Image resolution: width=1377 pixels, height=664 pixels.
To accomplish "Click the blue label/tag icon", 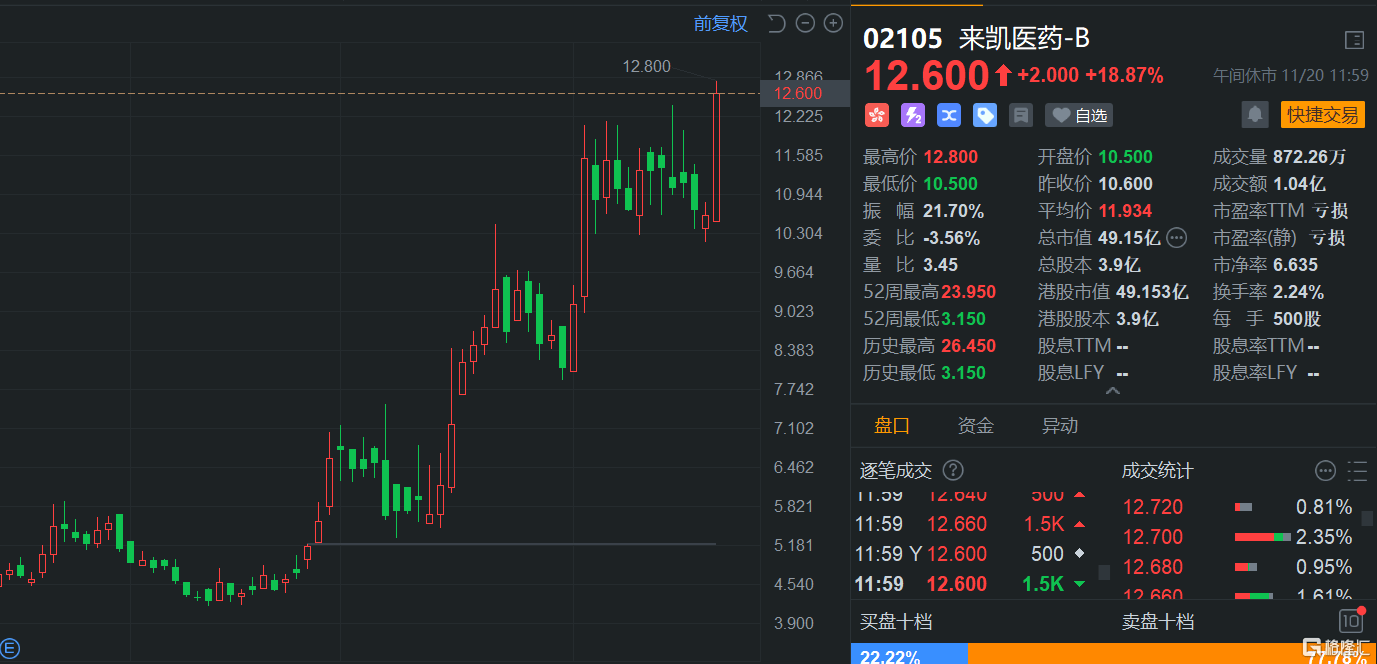I will click(x=984, y=114).
